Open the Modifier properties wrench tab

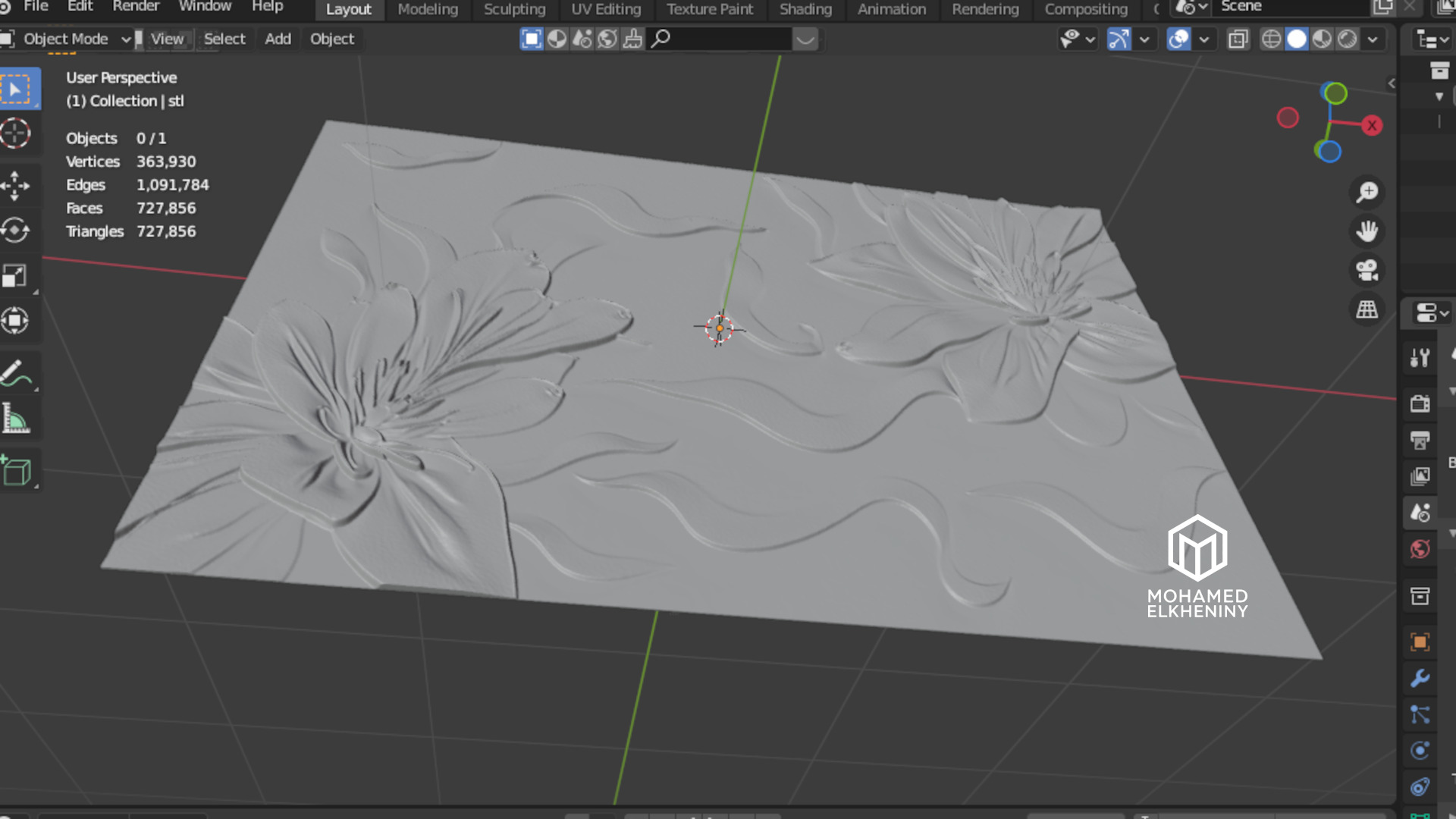(x=1420, y=678)
